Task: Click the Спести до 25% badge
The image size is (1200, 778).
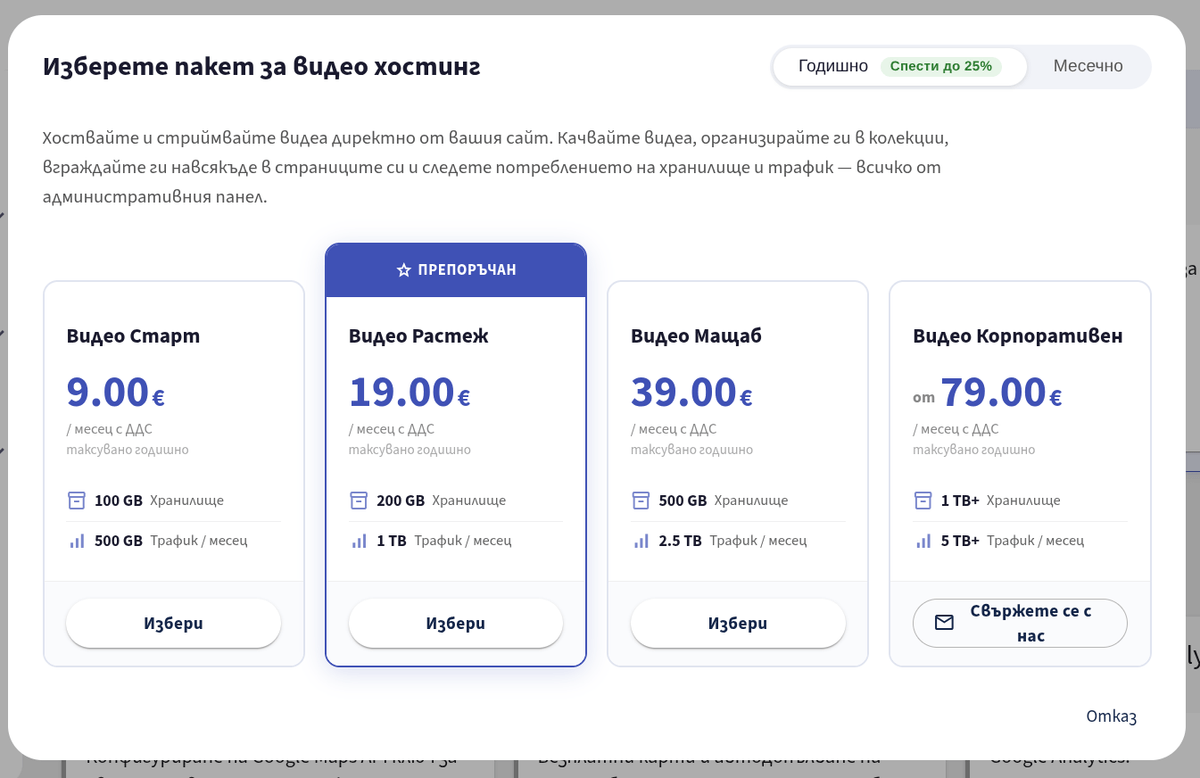Action: click(x=941, y=67)
